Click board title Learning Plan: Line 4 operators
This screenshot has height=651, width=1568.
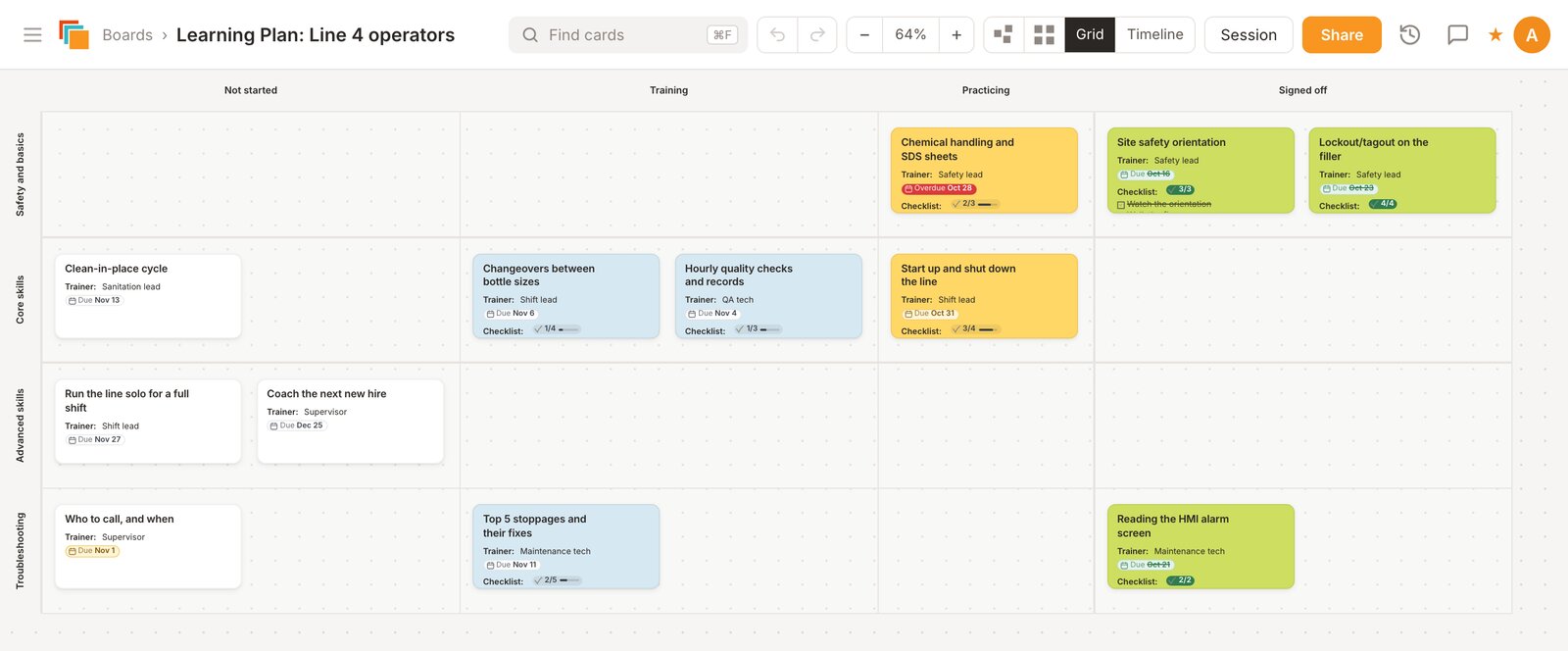tap(316, 35)
